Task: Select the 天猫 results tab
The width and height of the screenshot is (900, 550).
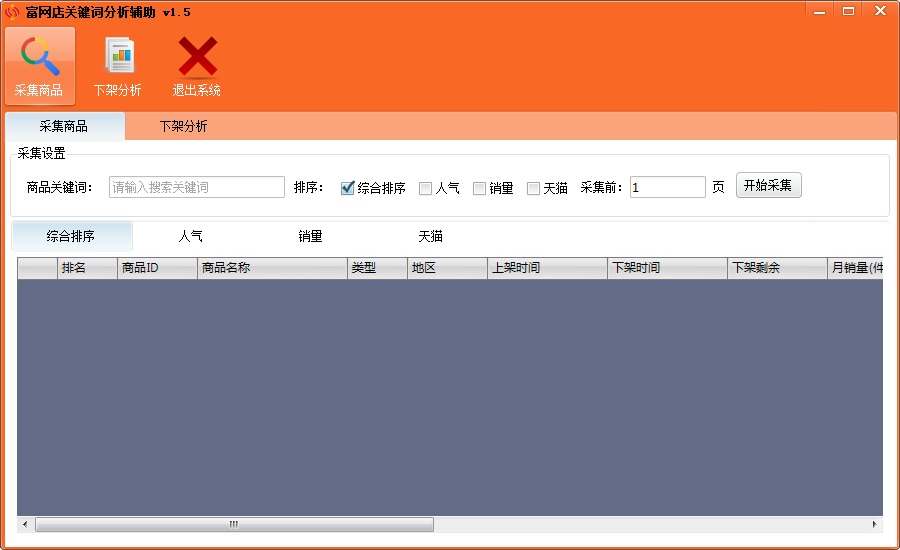Action: click(x=430, y=237)
